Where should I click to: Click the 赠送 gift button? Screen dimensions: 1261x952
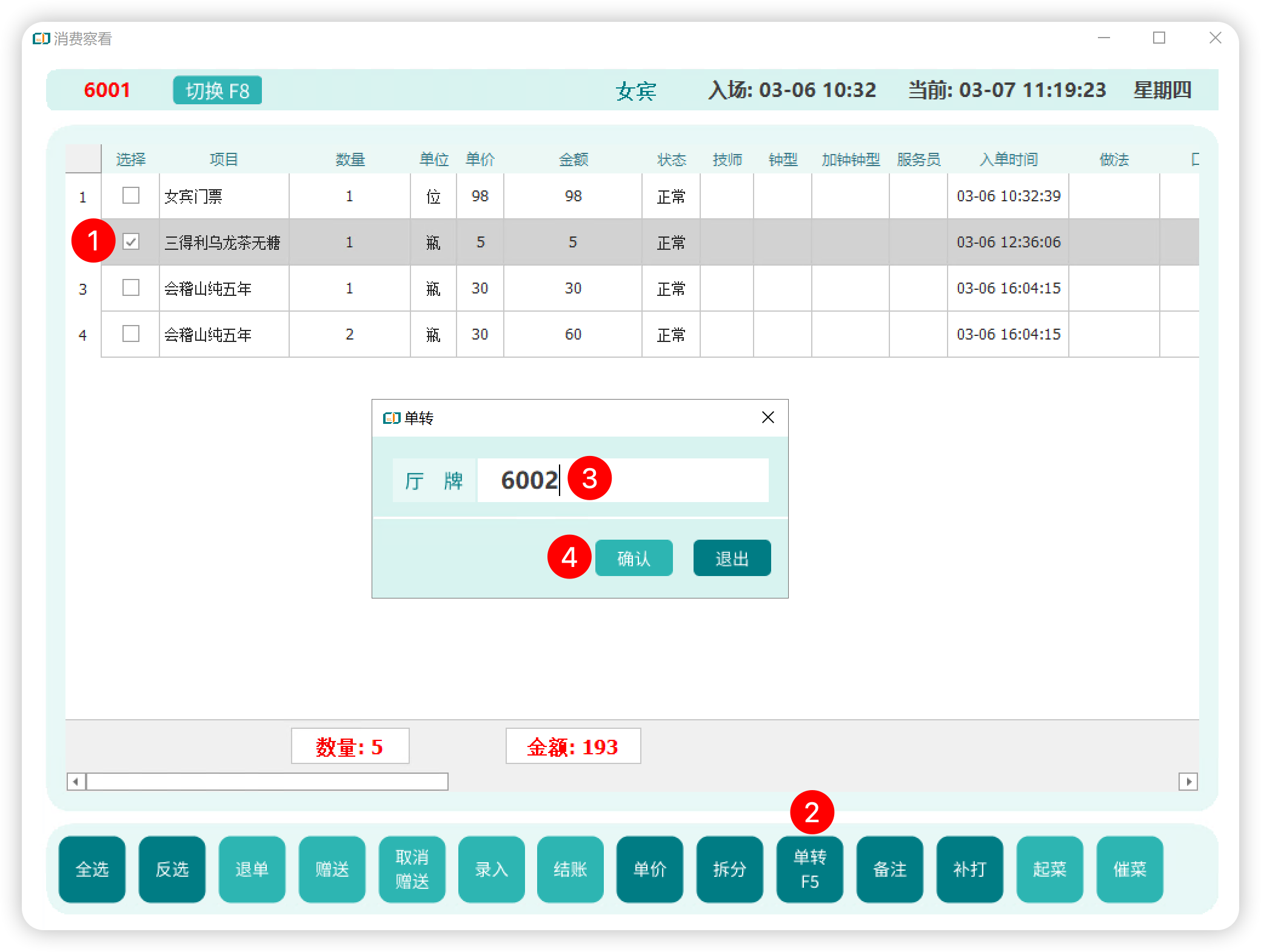tap(332, 869)
